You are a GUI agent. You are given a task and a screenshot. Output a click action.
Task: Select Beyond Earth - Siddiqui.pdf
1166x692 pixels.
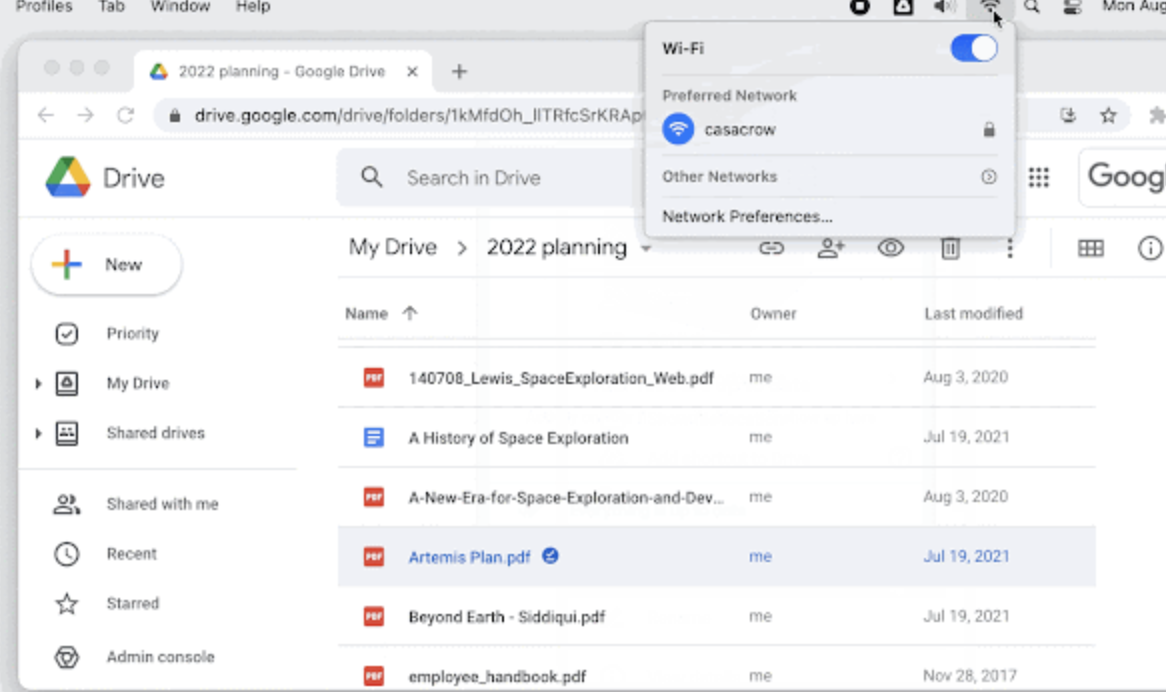[717, 616]
